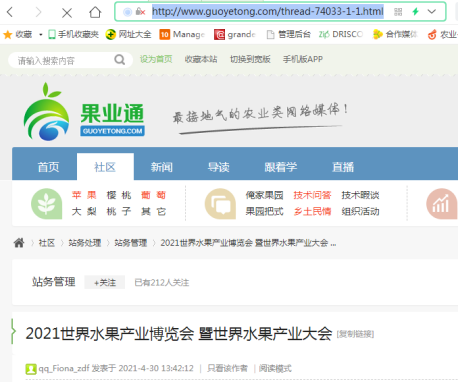Open 俺家果园 forum link

click(265, 195)
